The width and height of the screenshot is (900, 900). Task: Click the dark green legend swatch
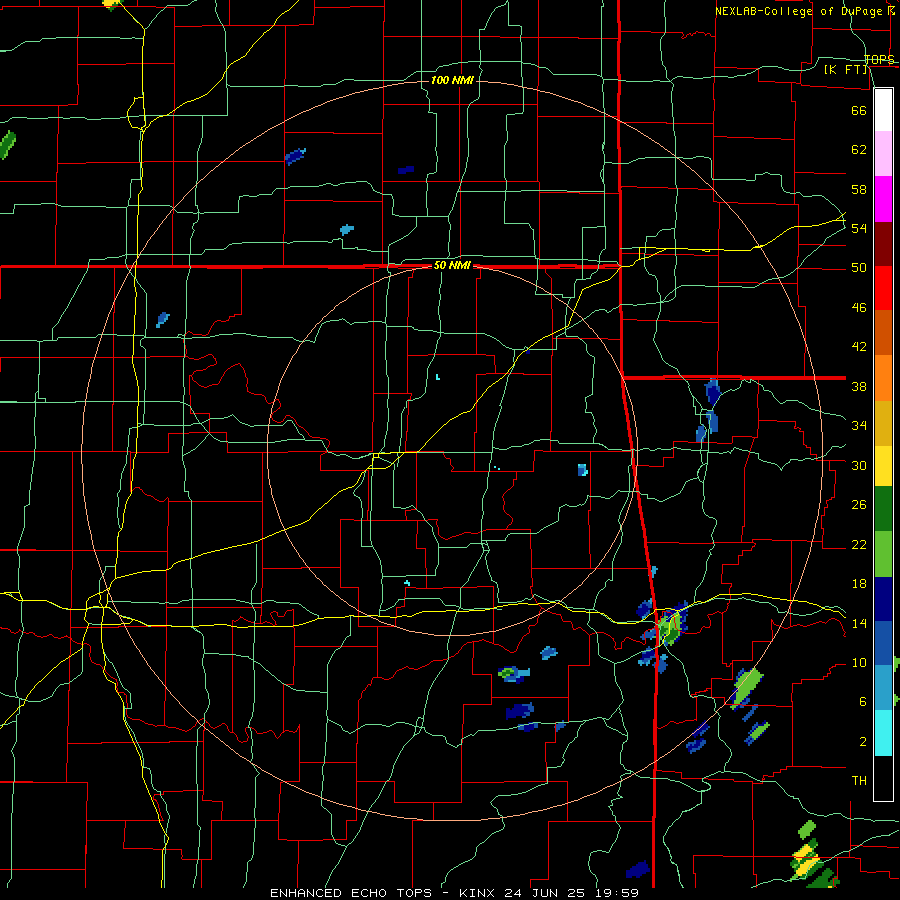point(883,509)
